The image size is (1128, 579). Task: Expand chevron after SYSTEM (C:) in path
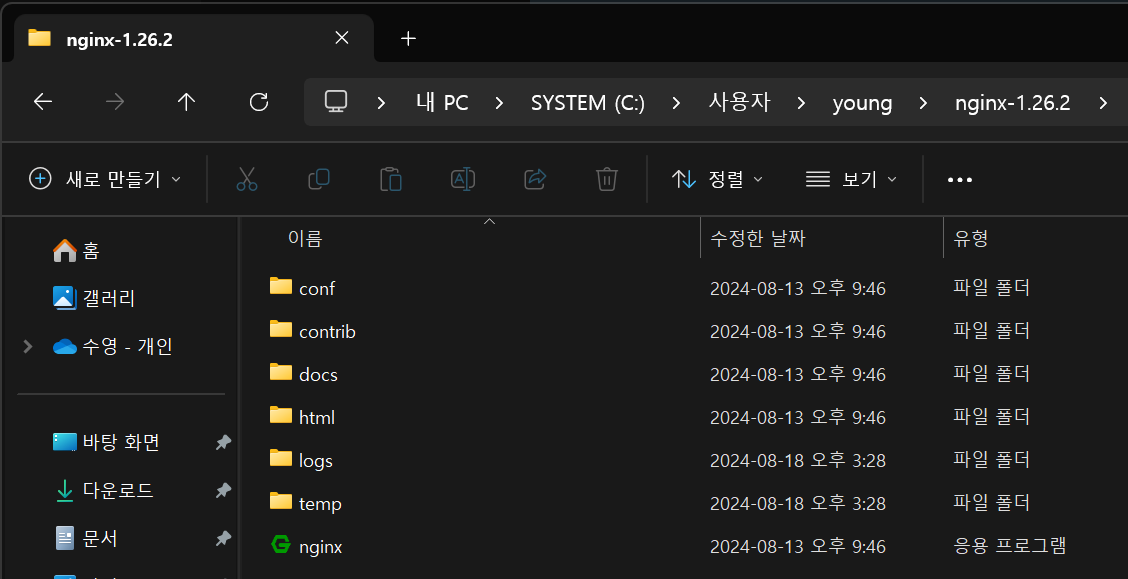[676, 103]
